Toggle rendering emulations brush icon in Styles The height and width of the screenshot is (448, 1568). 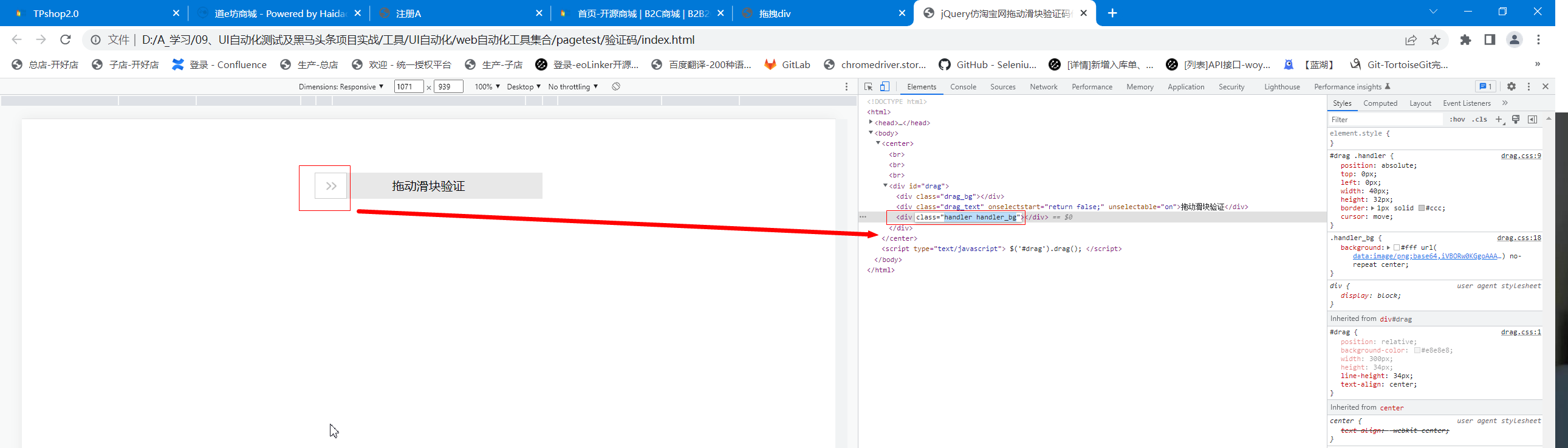point(1516,119)
